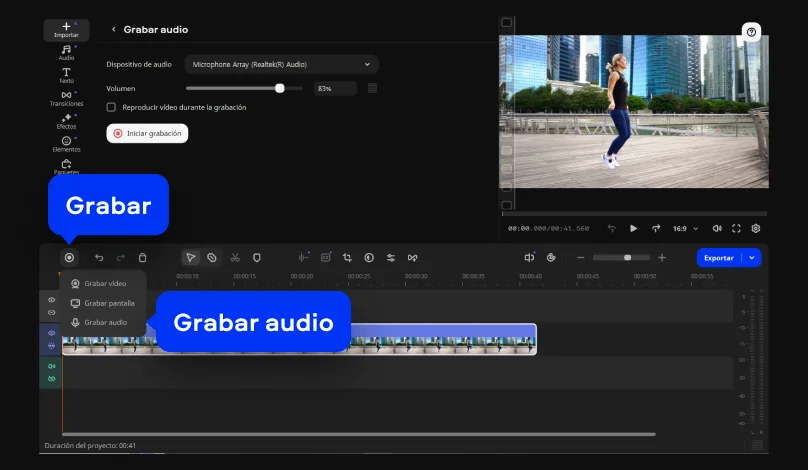The height and width of the screenshot is (470, 808).
Task: Click the Iniciar grabación button
Action: [x=147, y=133]
